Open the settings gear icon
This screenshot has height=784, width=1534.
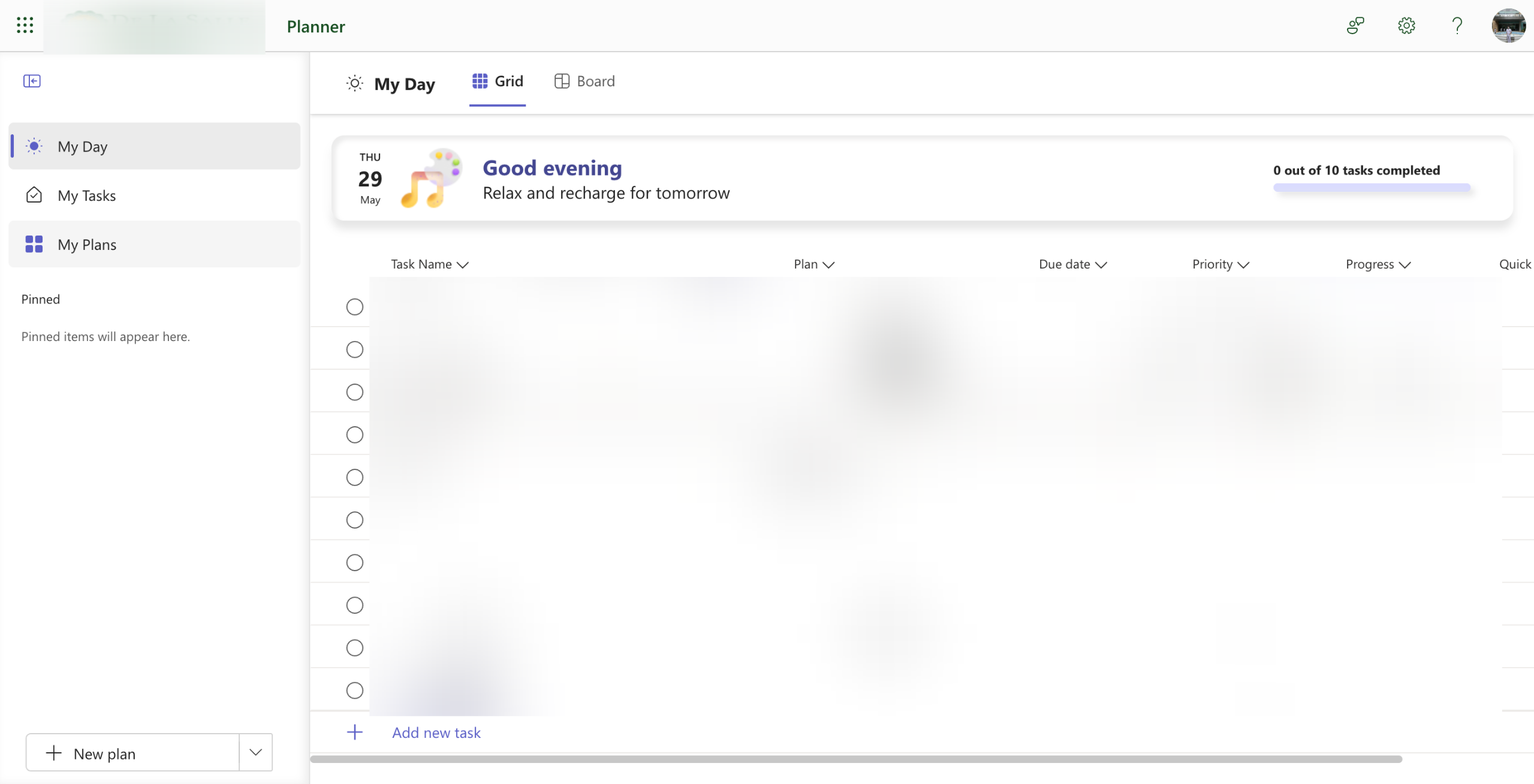(x=1406, y=26)
